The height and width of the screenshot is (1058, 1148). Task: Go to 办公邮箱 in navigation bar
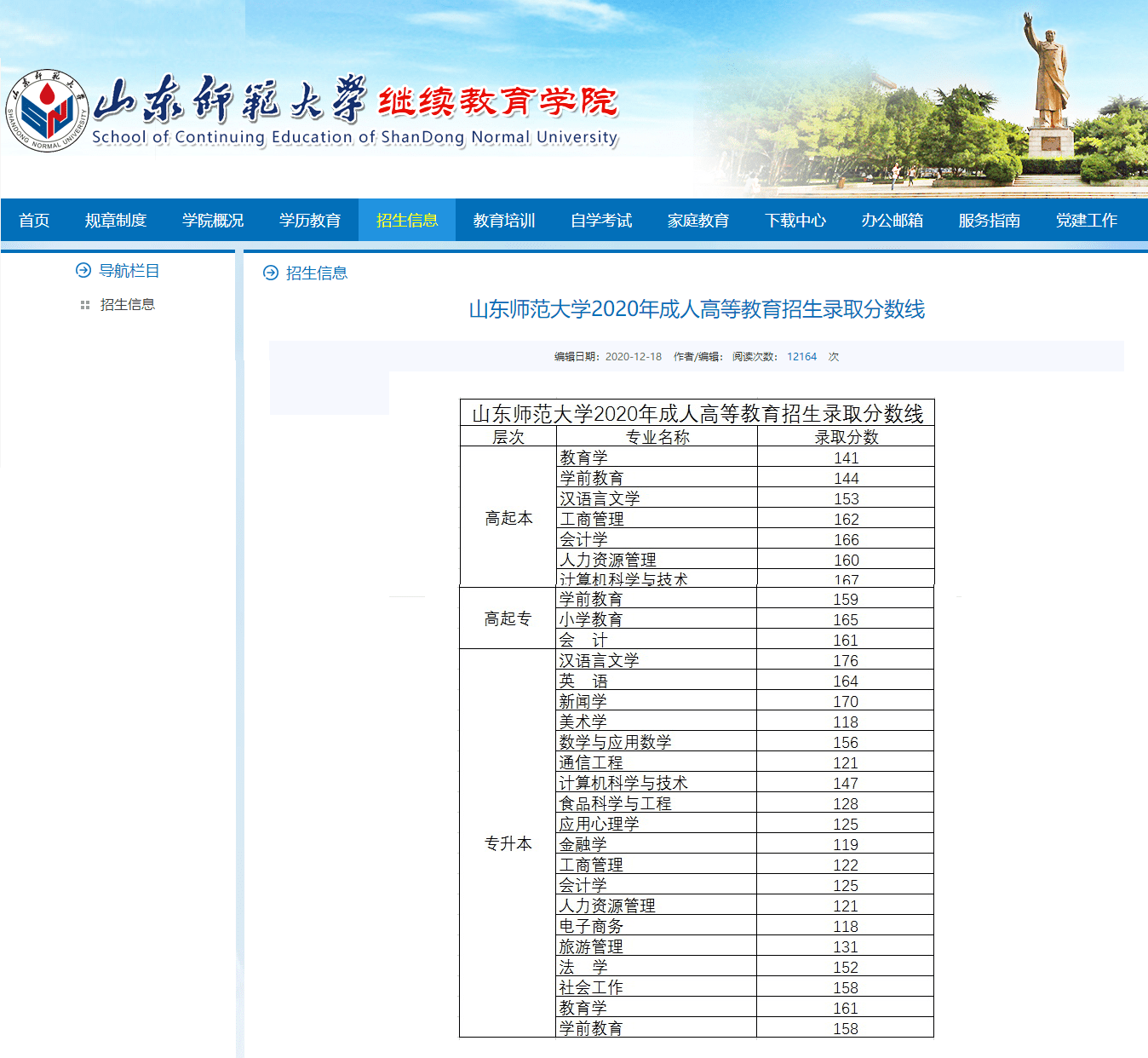[893, 221]
